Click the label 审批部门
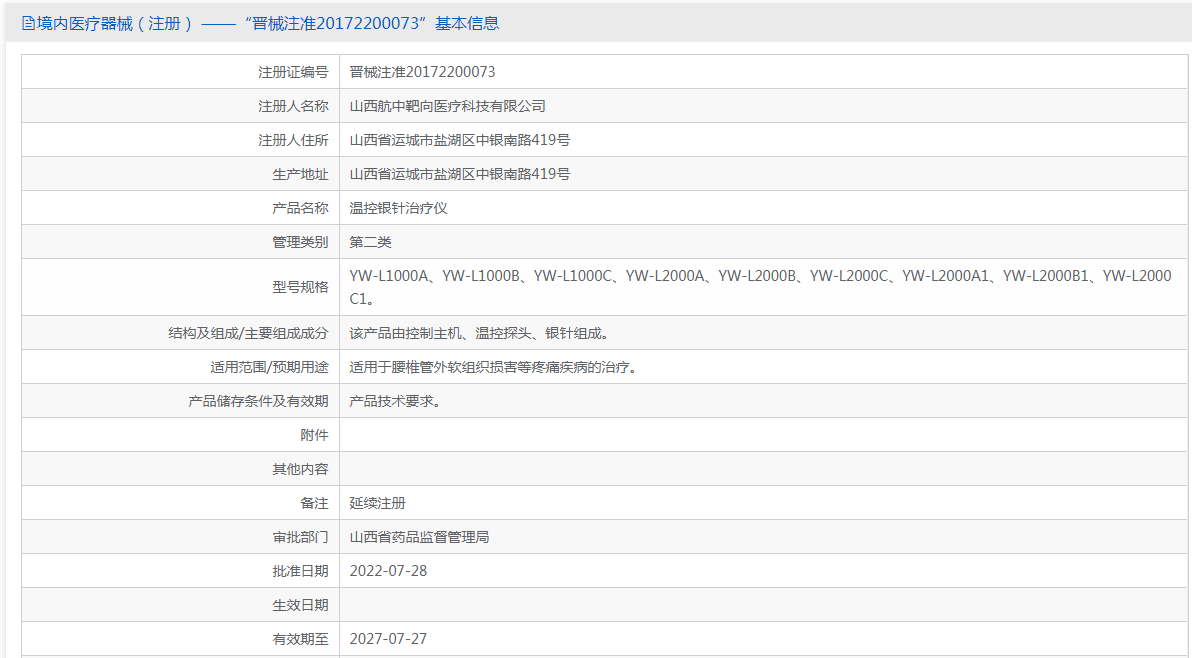The width and height of the screenshot is (1192, 658). click(x=300, y=537)
